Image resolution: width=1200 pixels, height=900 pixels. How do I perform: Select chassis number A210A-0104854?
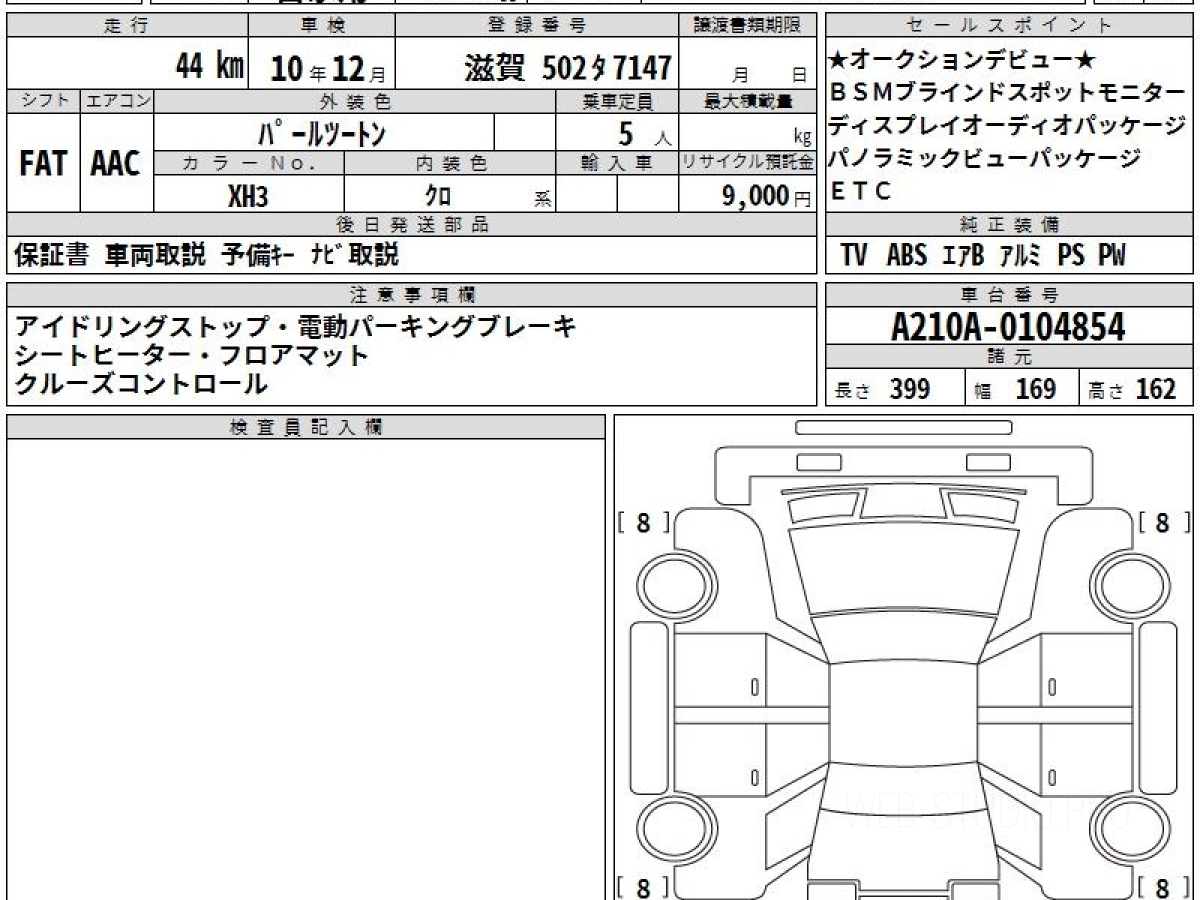click(1008, 327)
